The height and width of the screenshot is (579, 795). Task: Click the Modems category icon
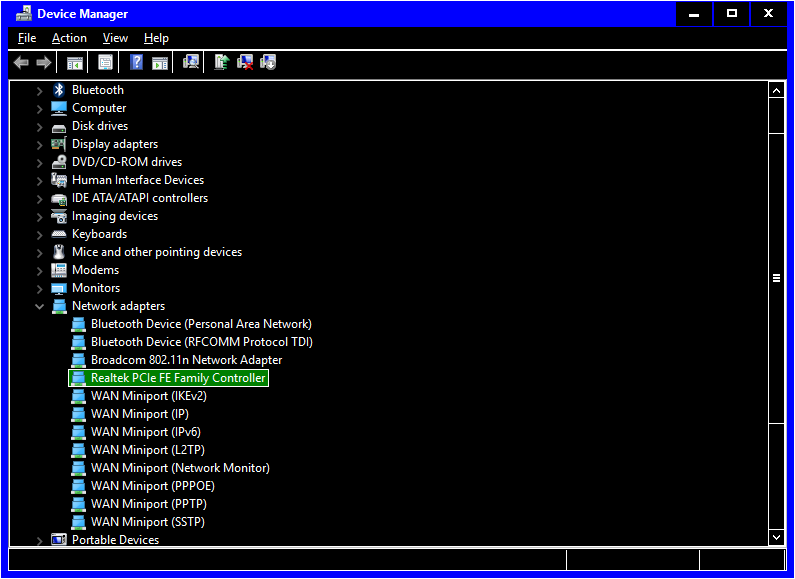pyautogui.click(x=59, y=270)
